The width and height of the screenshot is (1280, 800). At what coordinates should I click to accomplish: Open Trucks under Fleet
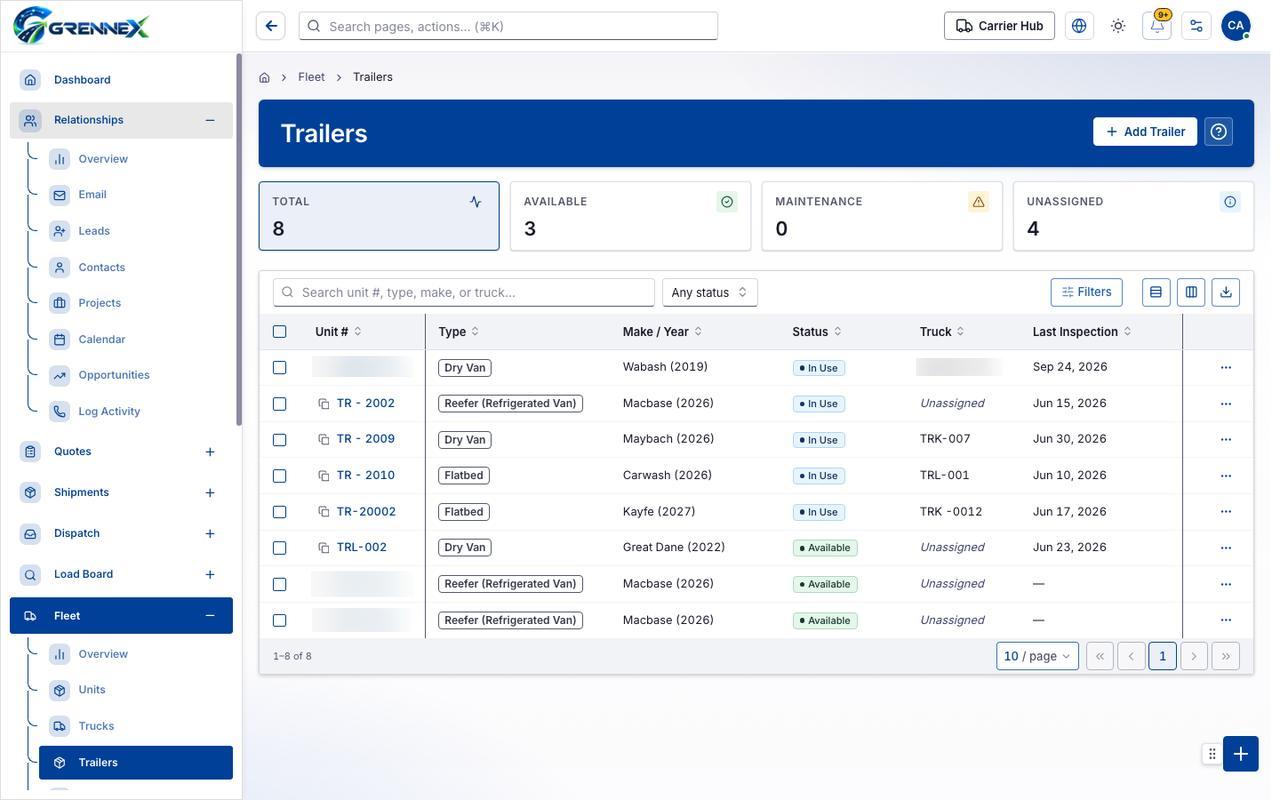point(135,726)
